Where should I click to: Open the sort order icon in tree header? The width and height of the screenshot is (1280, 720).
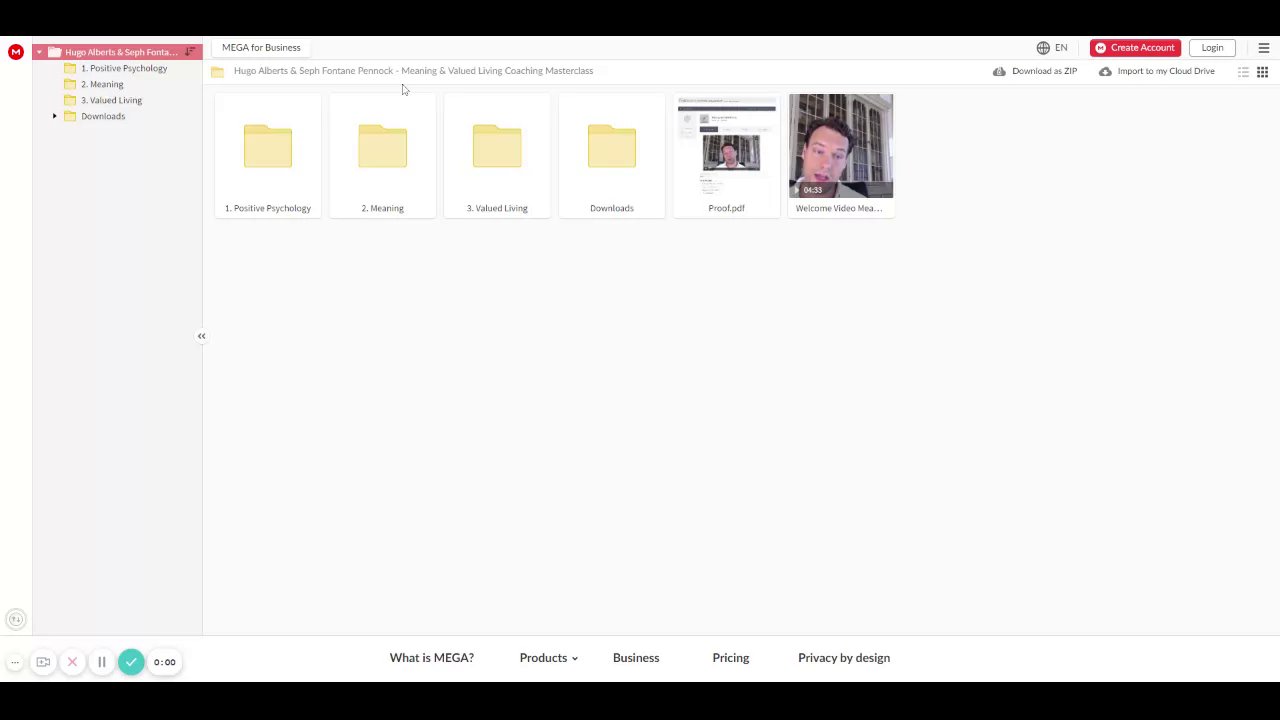point(190,52)
